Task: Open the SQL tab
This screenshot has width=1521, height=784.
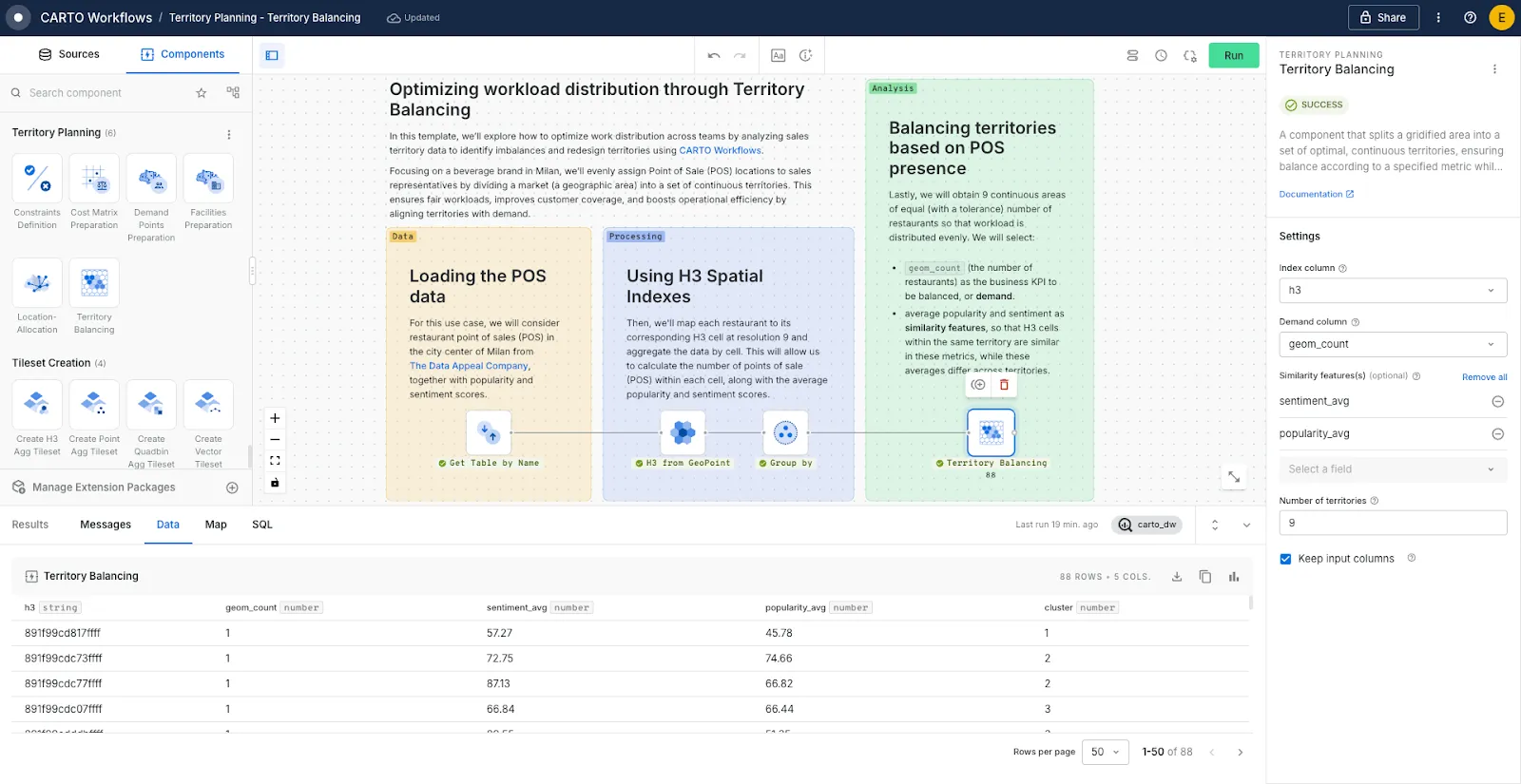Action: (262, 525)
